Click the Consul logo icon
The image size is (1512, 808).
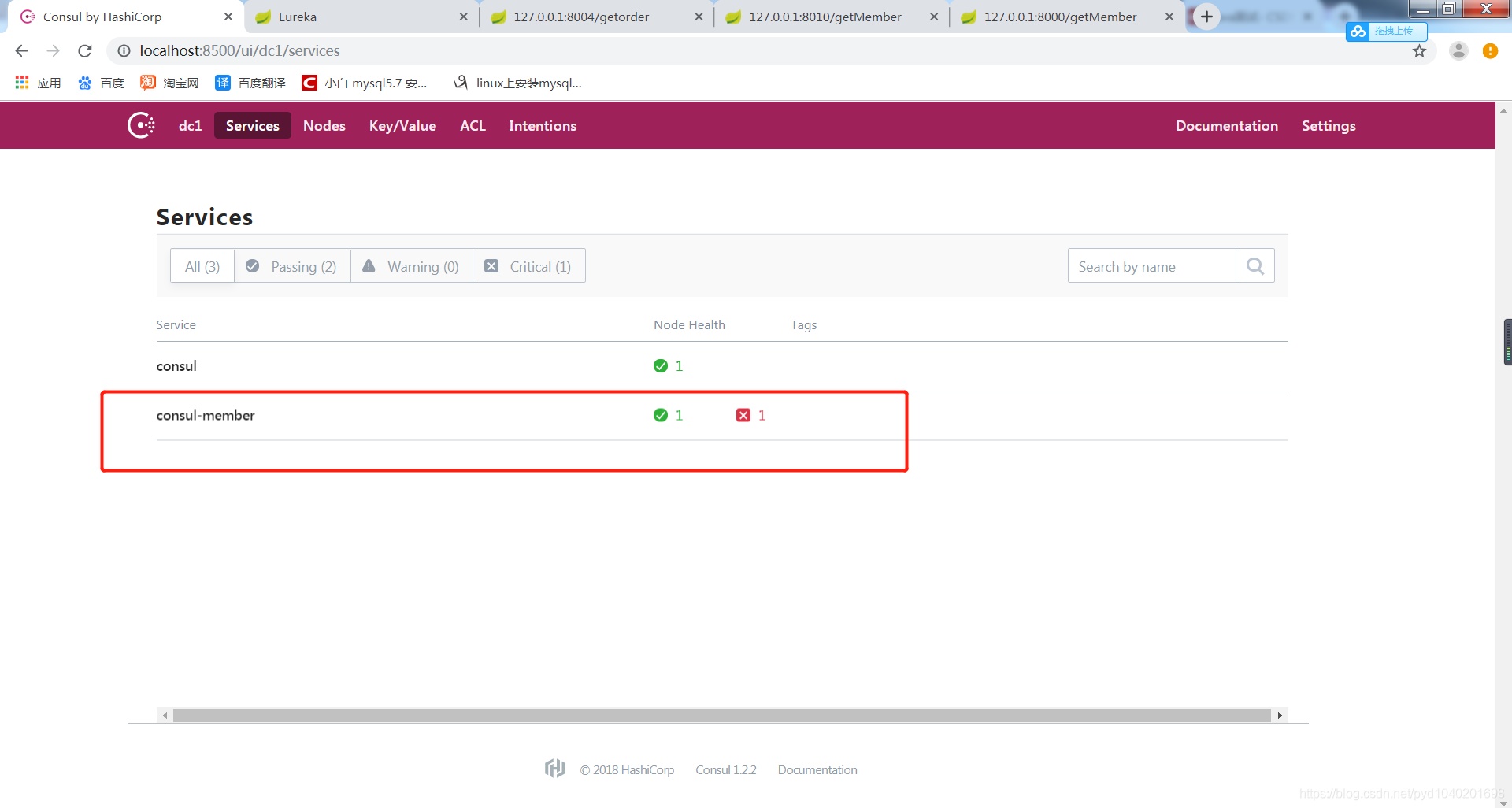click(142, 125)
